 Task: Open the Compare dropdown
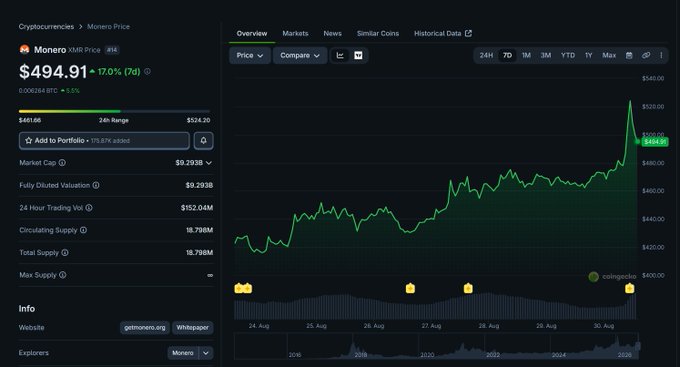tap(300, 56)
